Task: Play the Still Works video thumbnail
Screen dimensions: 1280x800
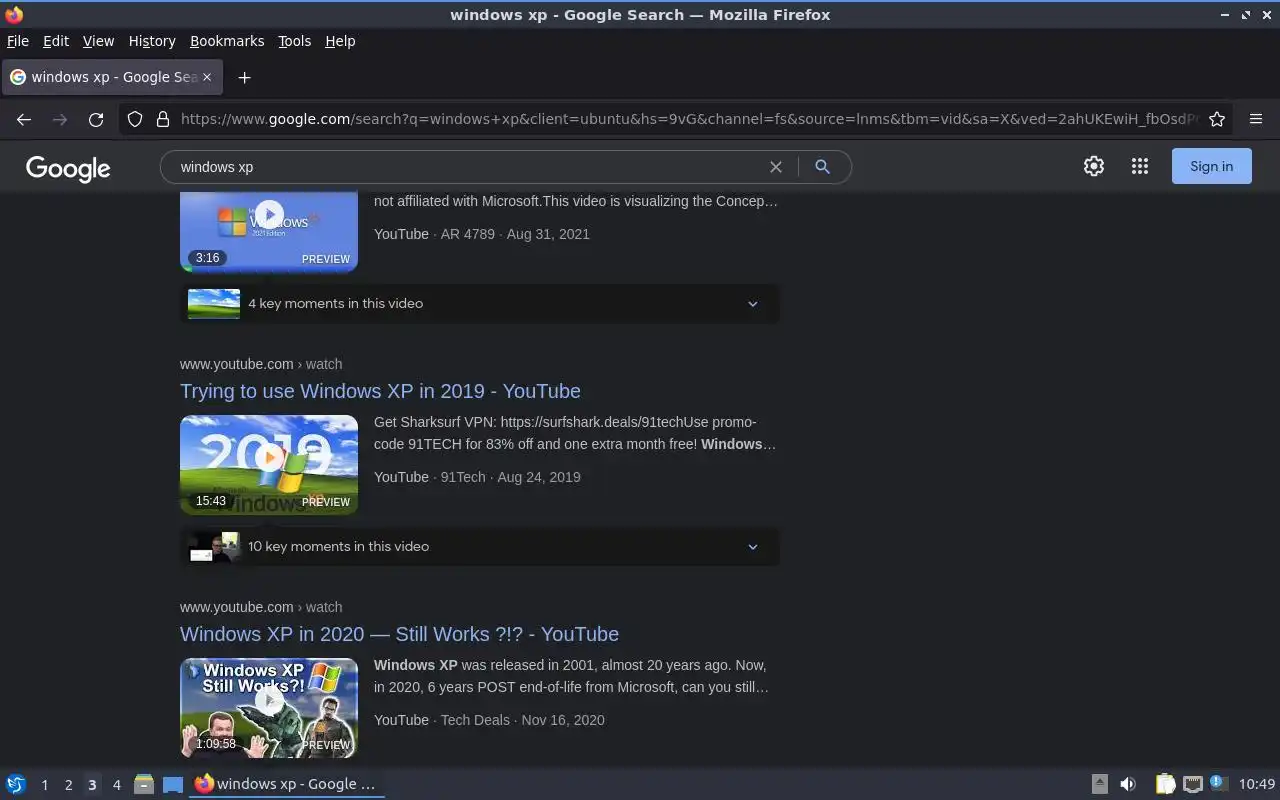Action: [269, 707]
